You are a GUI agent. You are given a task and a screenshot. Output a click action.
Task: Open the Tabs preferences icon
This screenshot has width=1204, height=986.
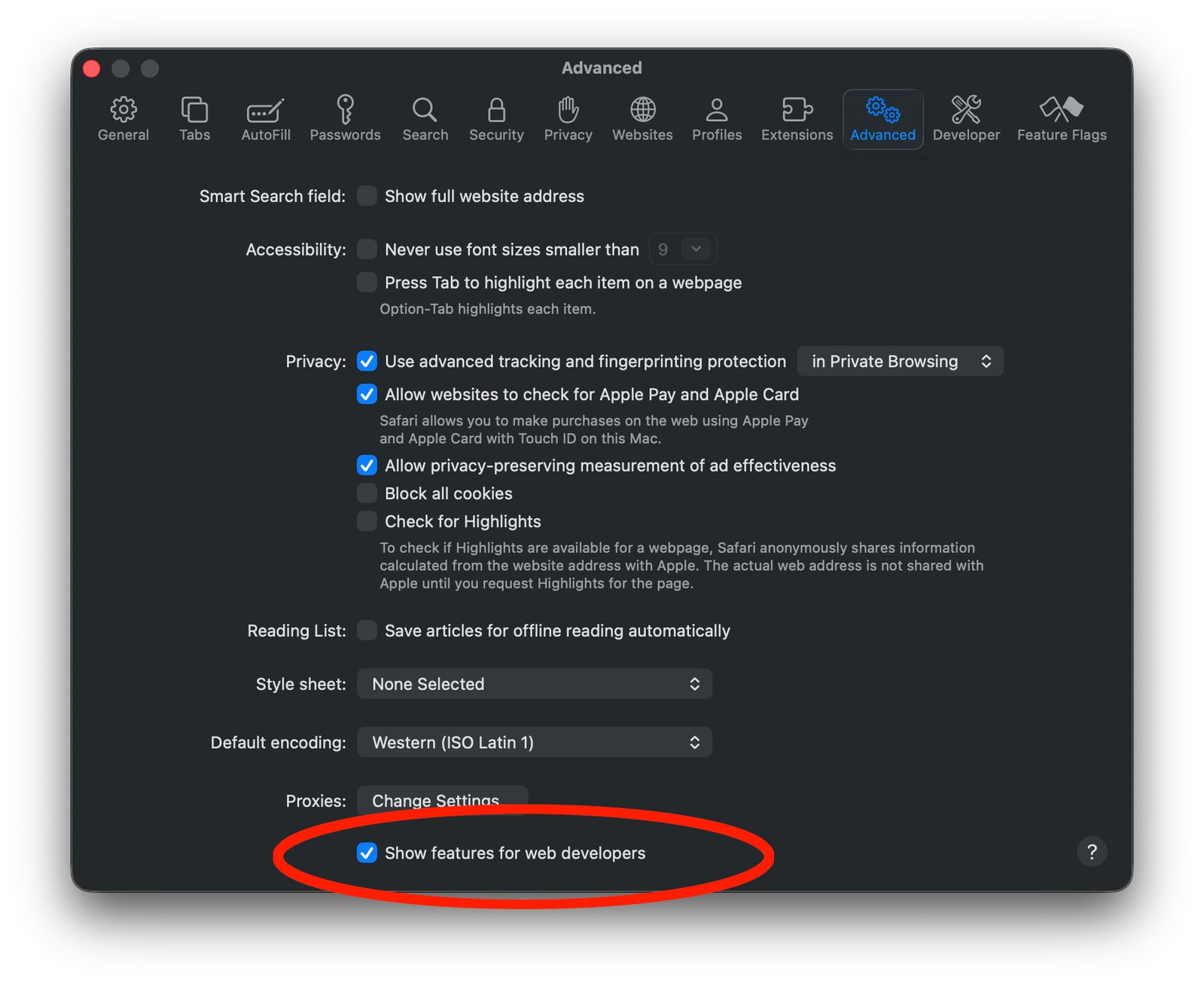pos(194,110)
